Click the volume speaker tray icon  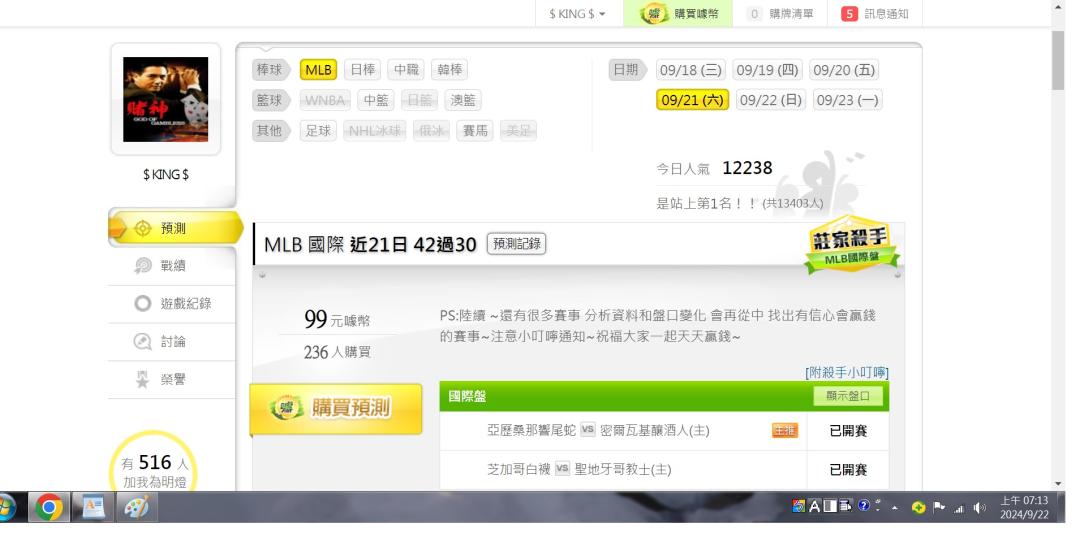979,508
